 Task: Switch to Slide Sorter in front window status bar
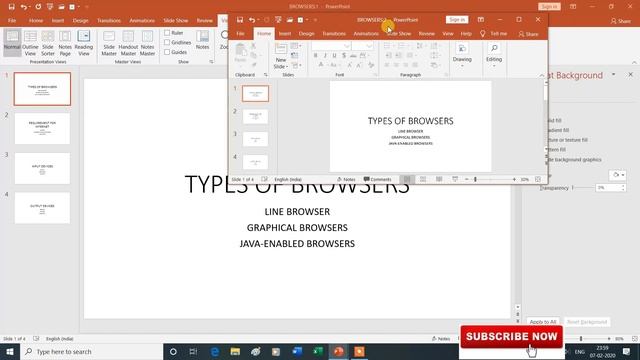point(423,179)
